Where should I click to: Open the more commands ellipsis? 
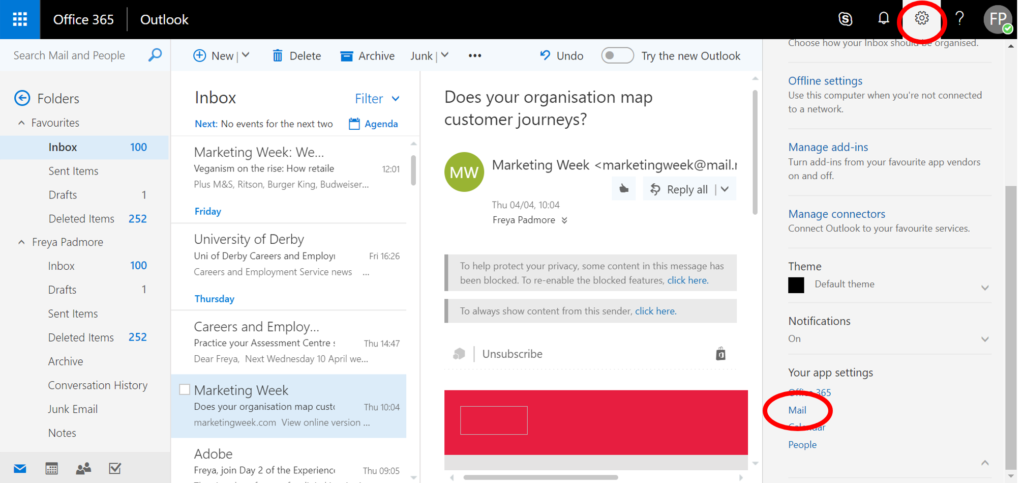475,56
